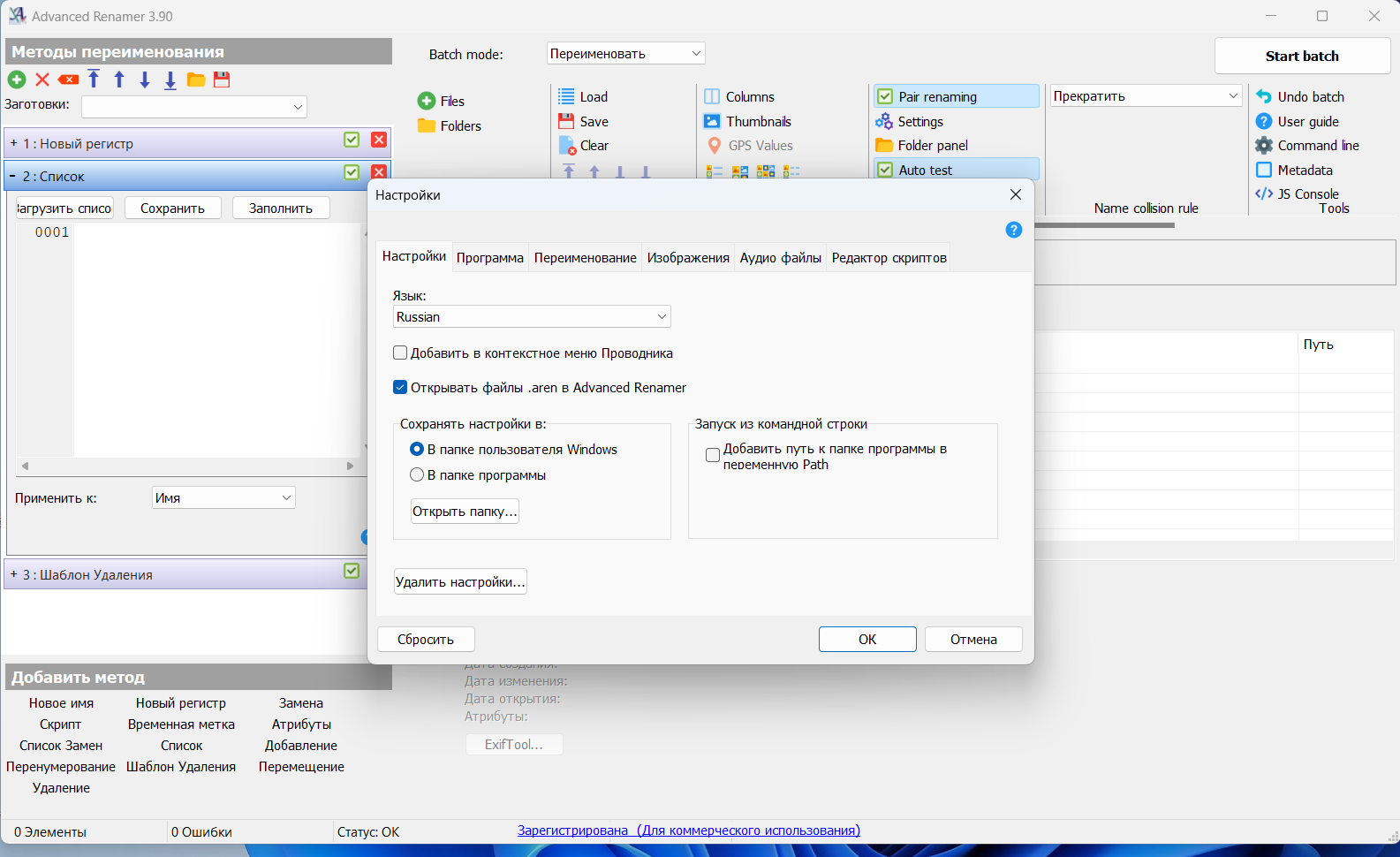Image resolution: width=1400 pixels, height=857 pixels.
Task: Expand method 3 Шаблон Удаления
Action: coord(13,574)
